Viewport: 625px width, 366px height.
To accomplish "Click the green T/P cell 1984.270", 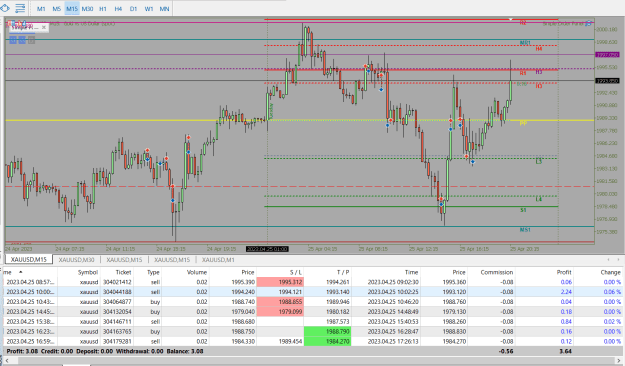I will point(327,342).
